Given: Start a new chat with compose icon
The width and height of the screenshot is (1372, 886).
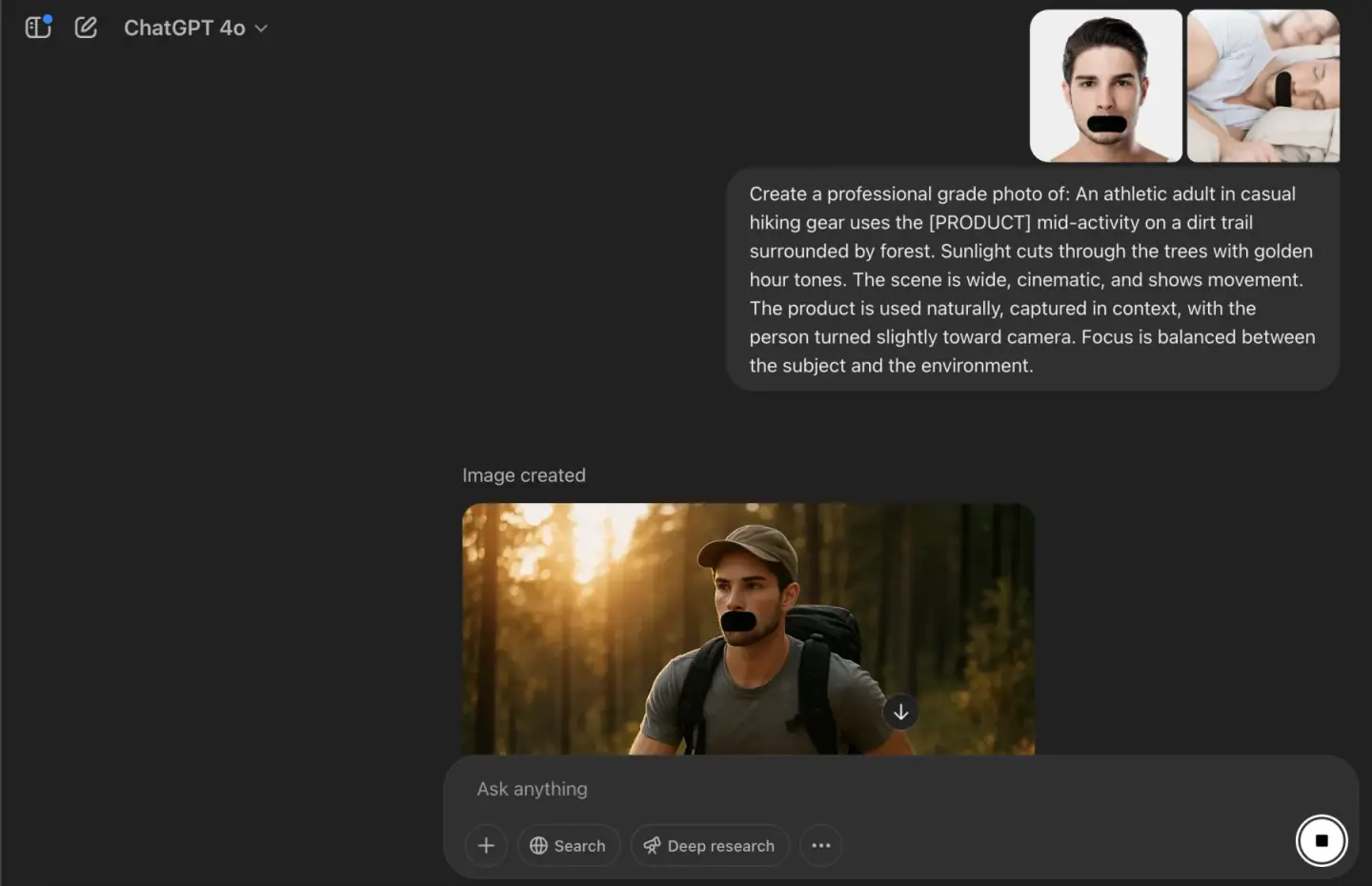Looking at the screenshot, I should [86, 28].
